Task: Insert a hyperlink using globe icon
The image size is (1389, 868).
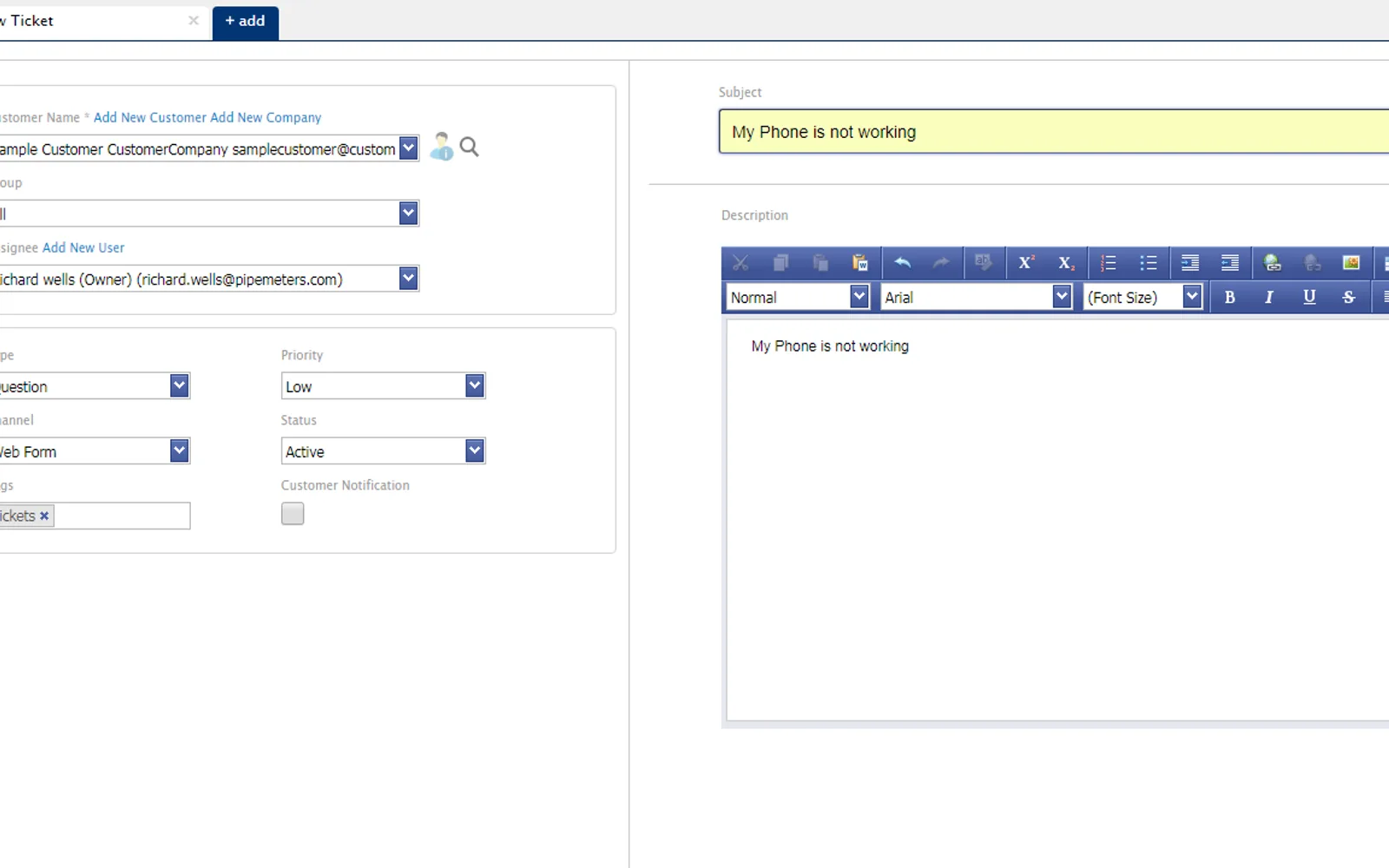Action: (x=1273, y=263)
